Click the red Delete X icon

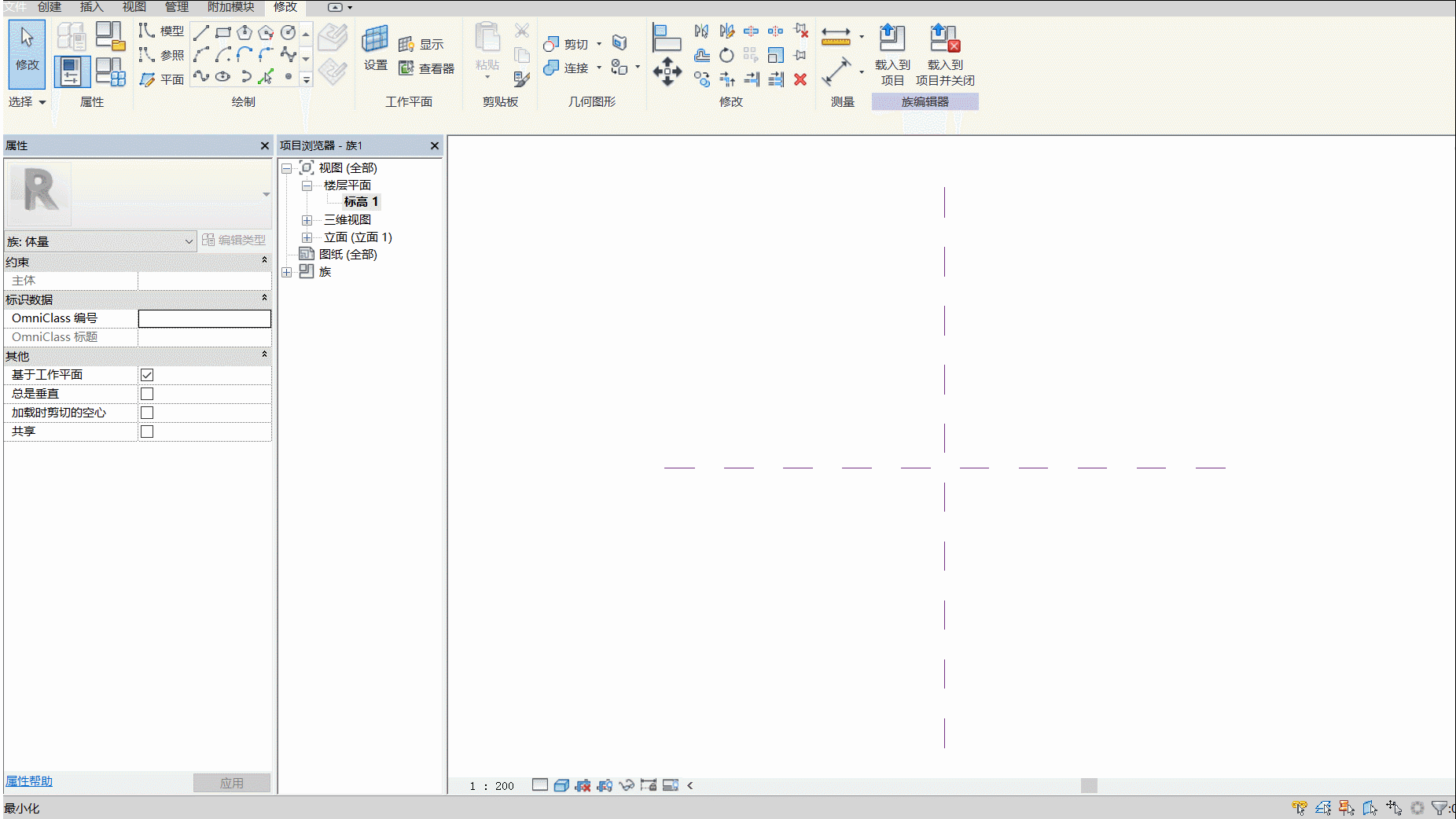tap(800, 79)
